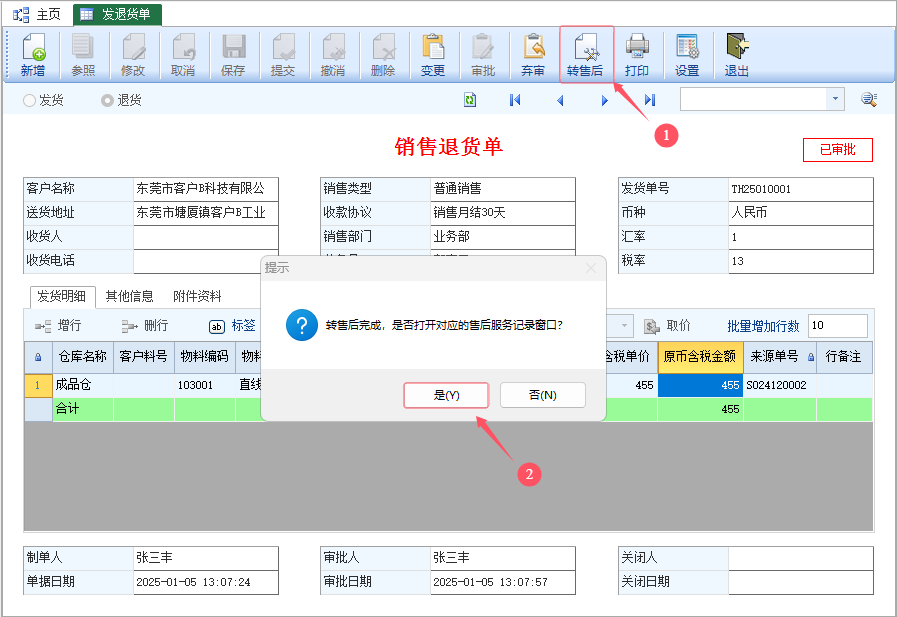Select the 发货明细 tab
897x617 pixels.
[x=62, y=296]
